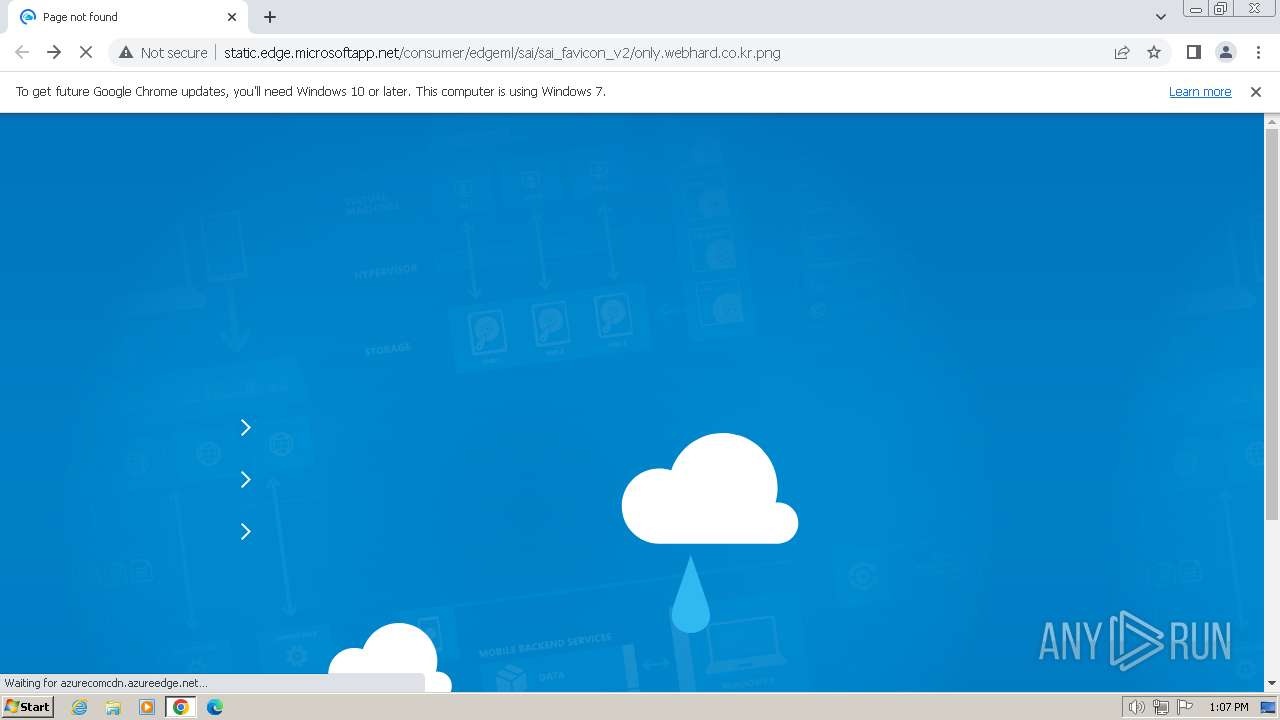
Task: Open the side panel icon
Action: (1193, 52)
